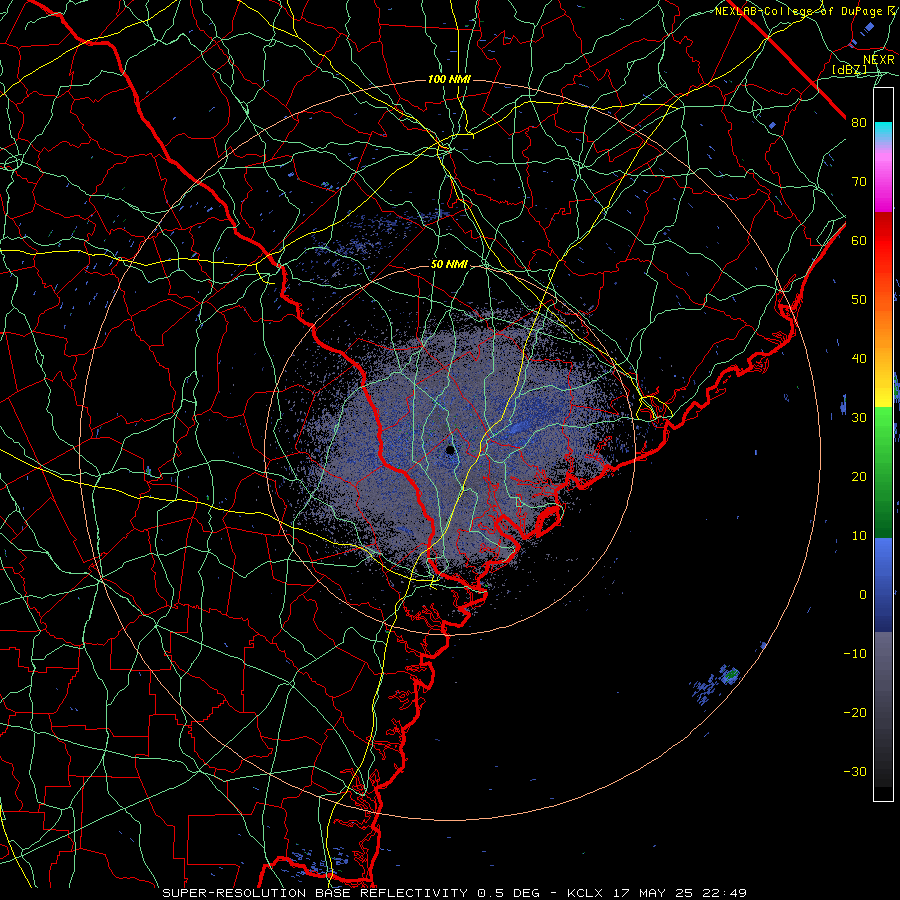This screenshot has width=900, height=900.
Task: Click the red segment of the color bar
Action: tap(883, 241)
